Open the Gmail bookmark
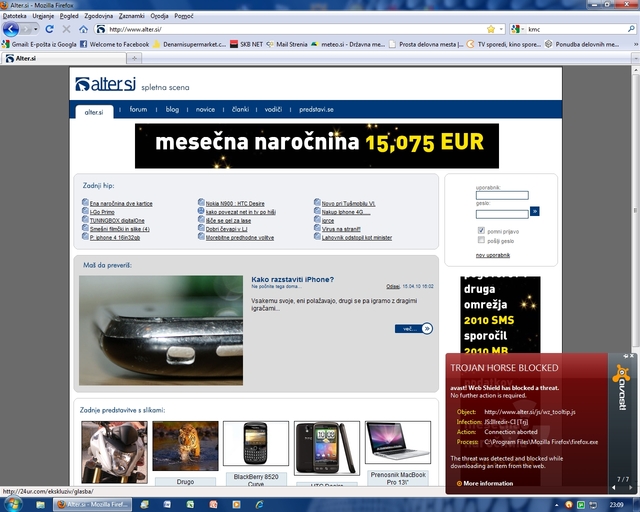The width and height of the screenshot is (640, 512). [x=39, y=44]
